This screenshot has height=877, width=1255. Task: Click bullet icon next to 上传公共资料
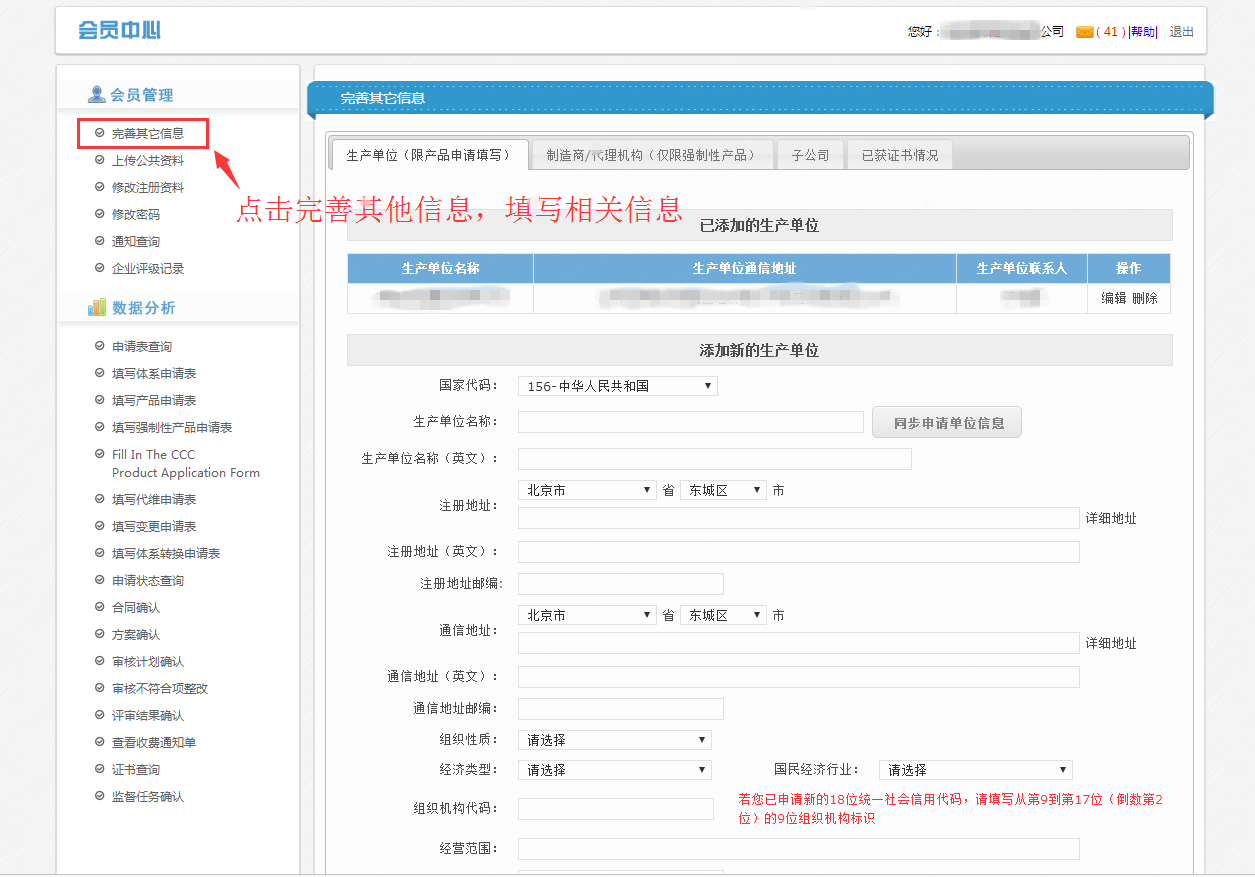tap(99, 160)
